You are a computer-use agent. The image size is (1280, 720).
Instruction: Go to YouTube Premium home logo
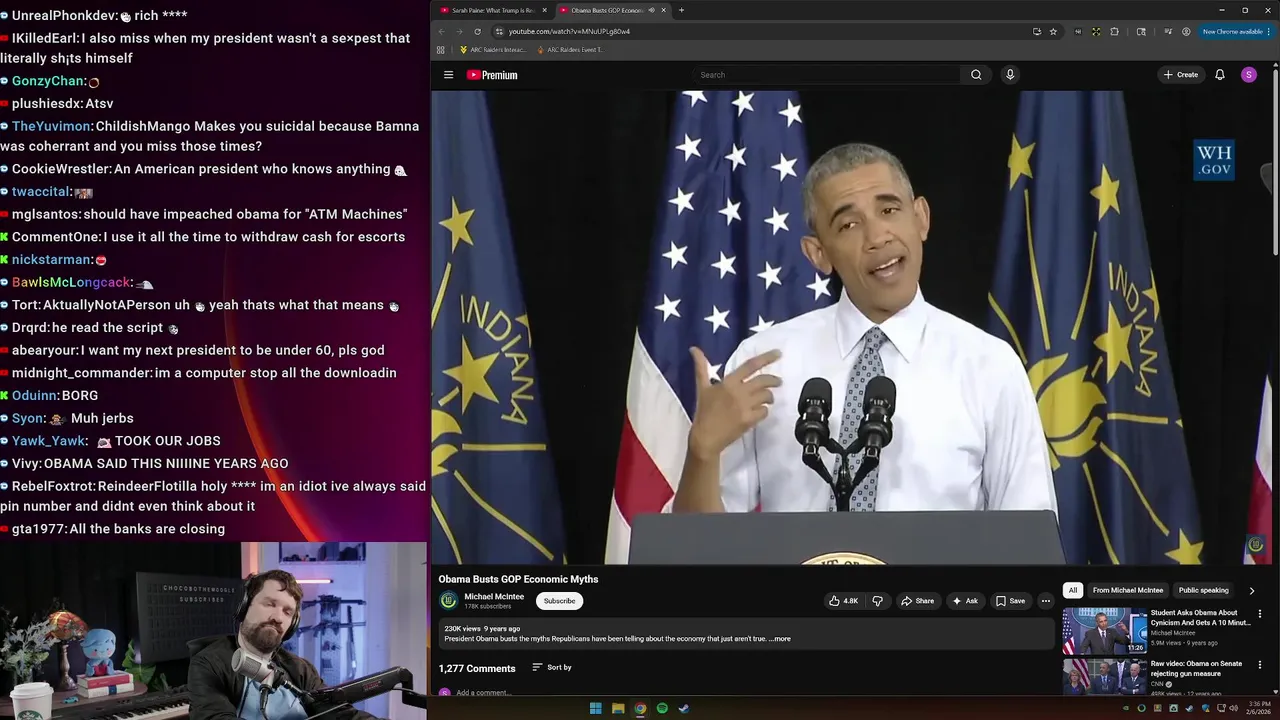point(492,75)
